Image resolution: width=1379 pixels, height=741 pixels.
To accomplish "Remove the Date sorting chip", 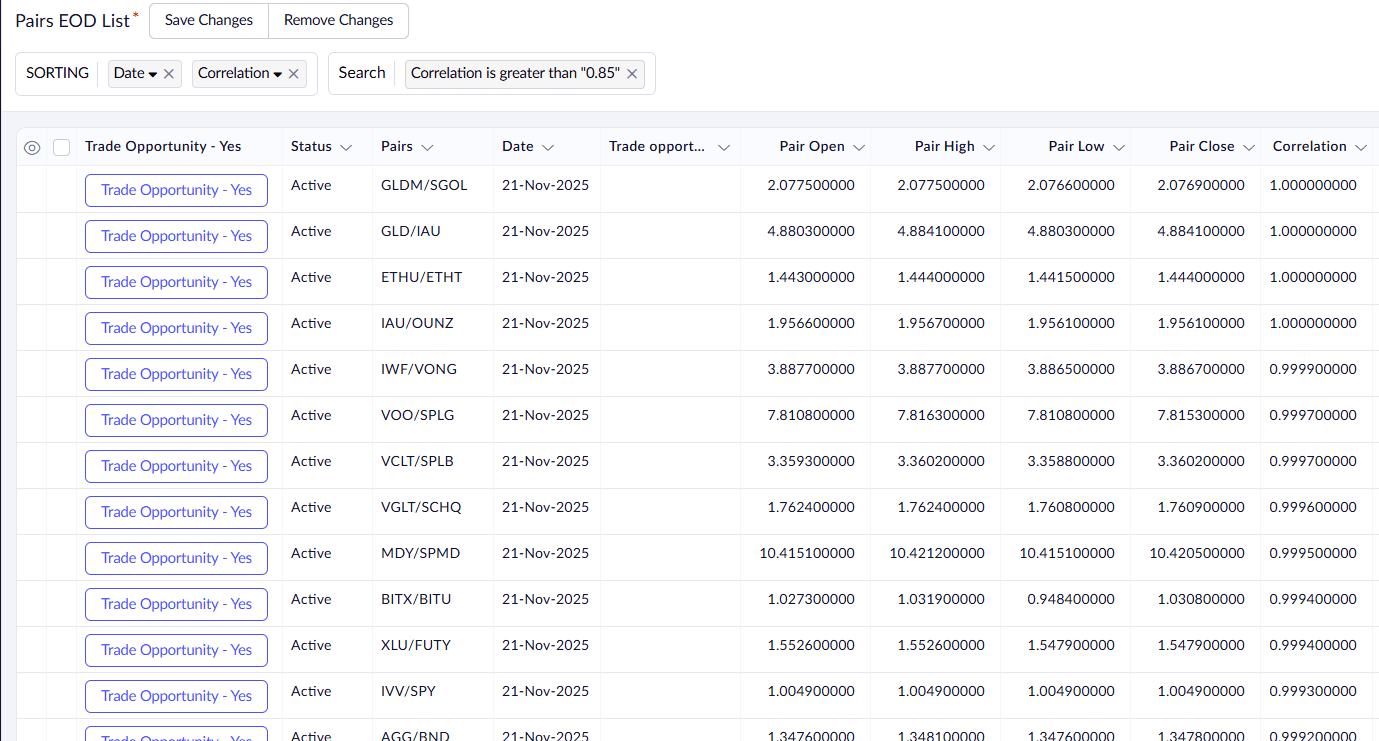I will pyautogui.click(x=169, y=74).
